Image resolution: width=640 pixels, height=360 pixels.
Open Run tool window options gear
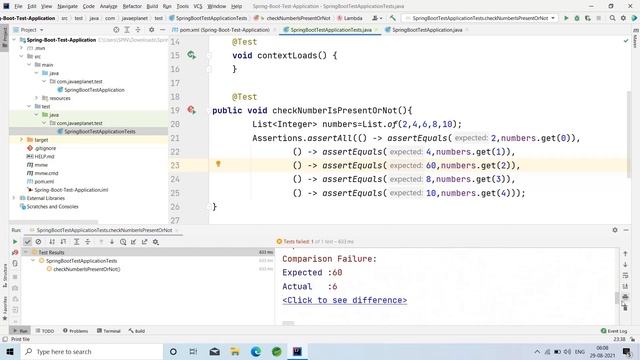click(615, 230)
